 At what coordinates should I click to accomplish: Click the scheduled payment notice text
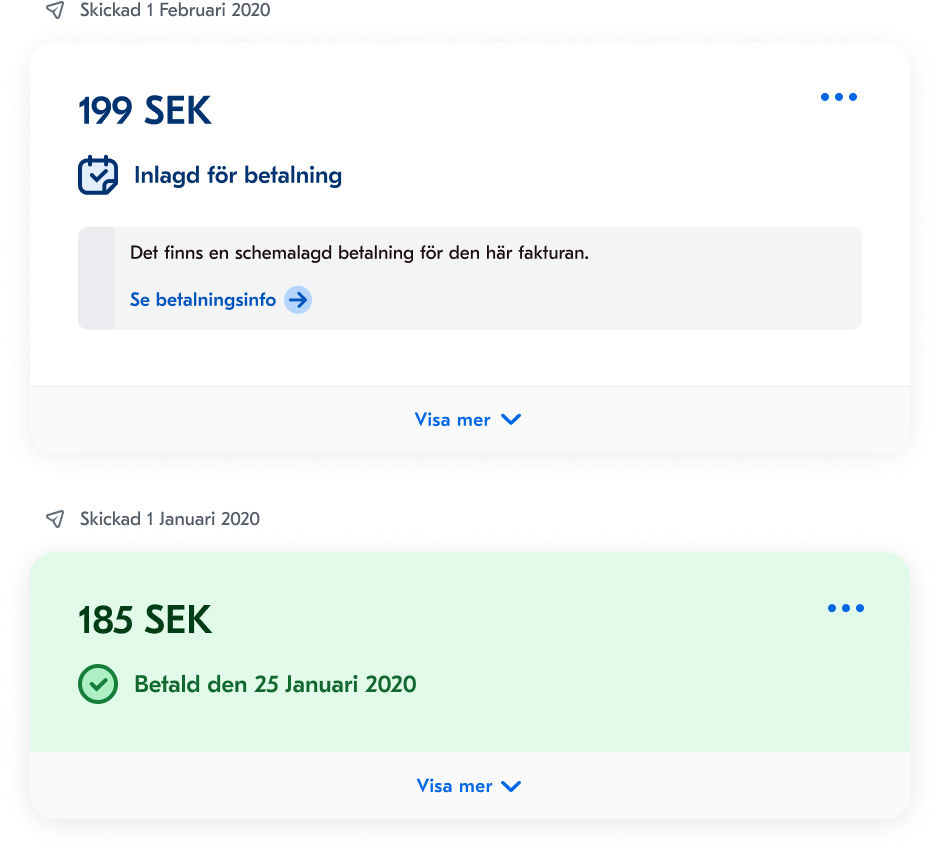pos(359,253)
